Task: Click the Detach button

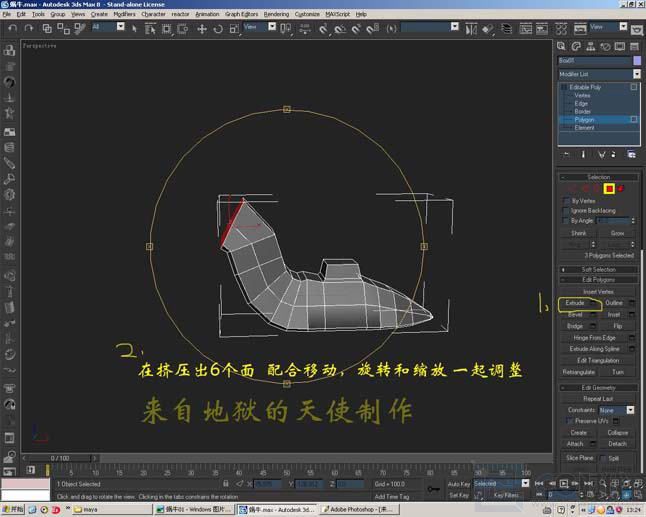Action: (x=617, y=444)
